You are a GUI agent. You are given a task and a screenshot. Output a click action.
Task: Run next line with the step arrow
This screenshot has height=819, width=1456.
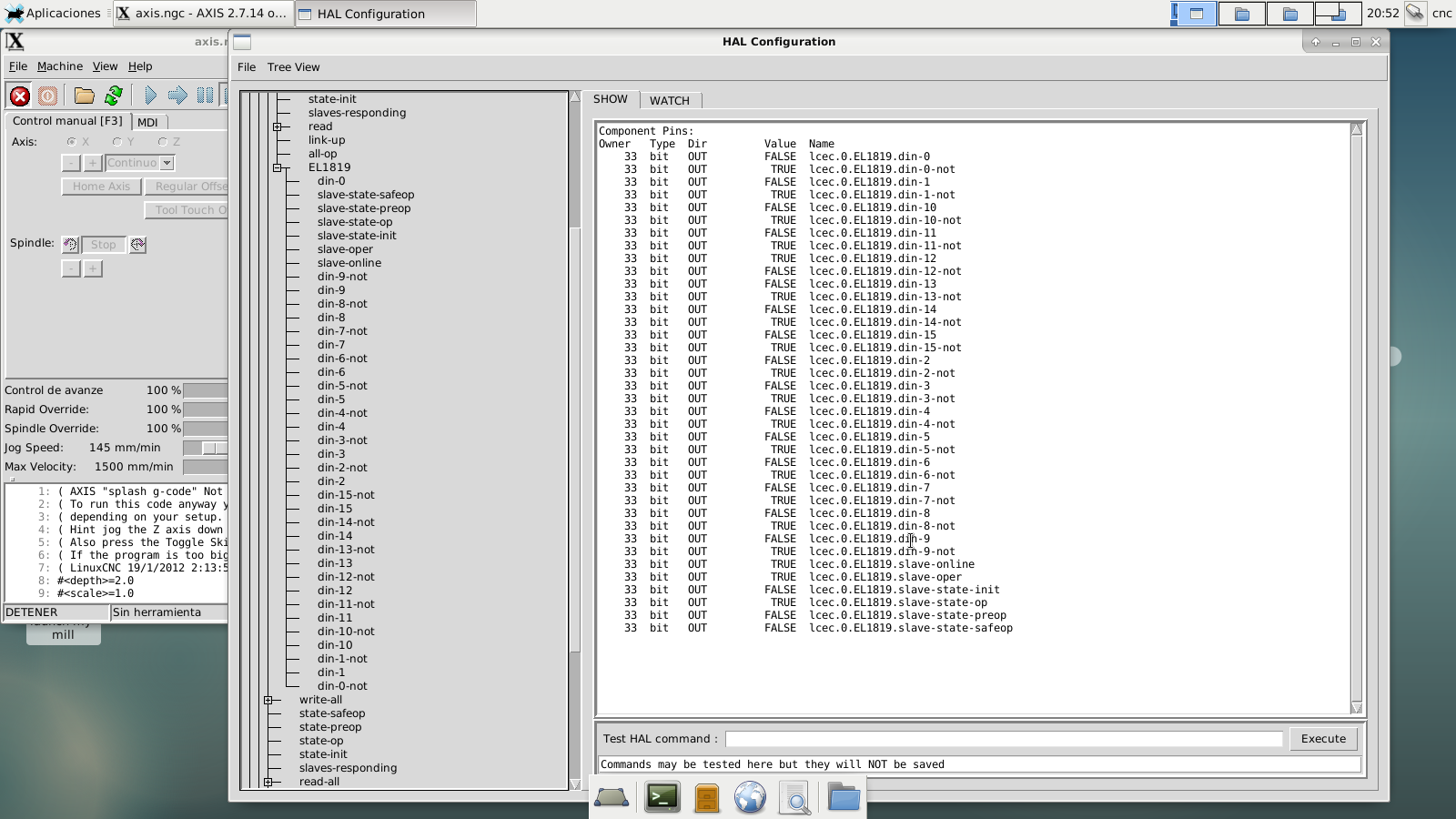coord(177,96)
